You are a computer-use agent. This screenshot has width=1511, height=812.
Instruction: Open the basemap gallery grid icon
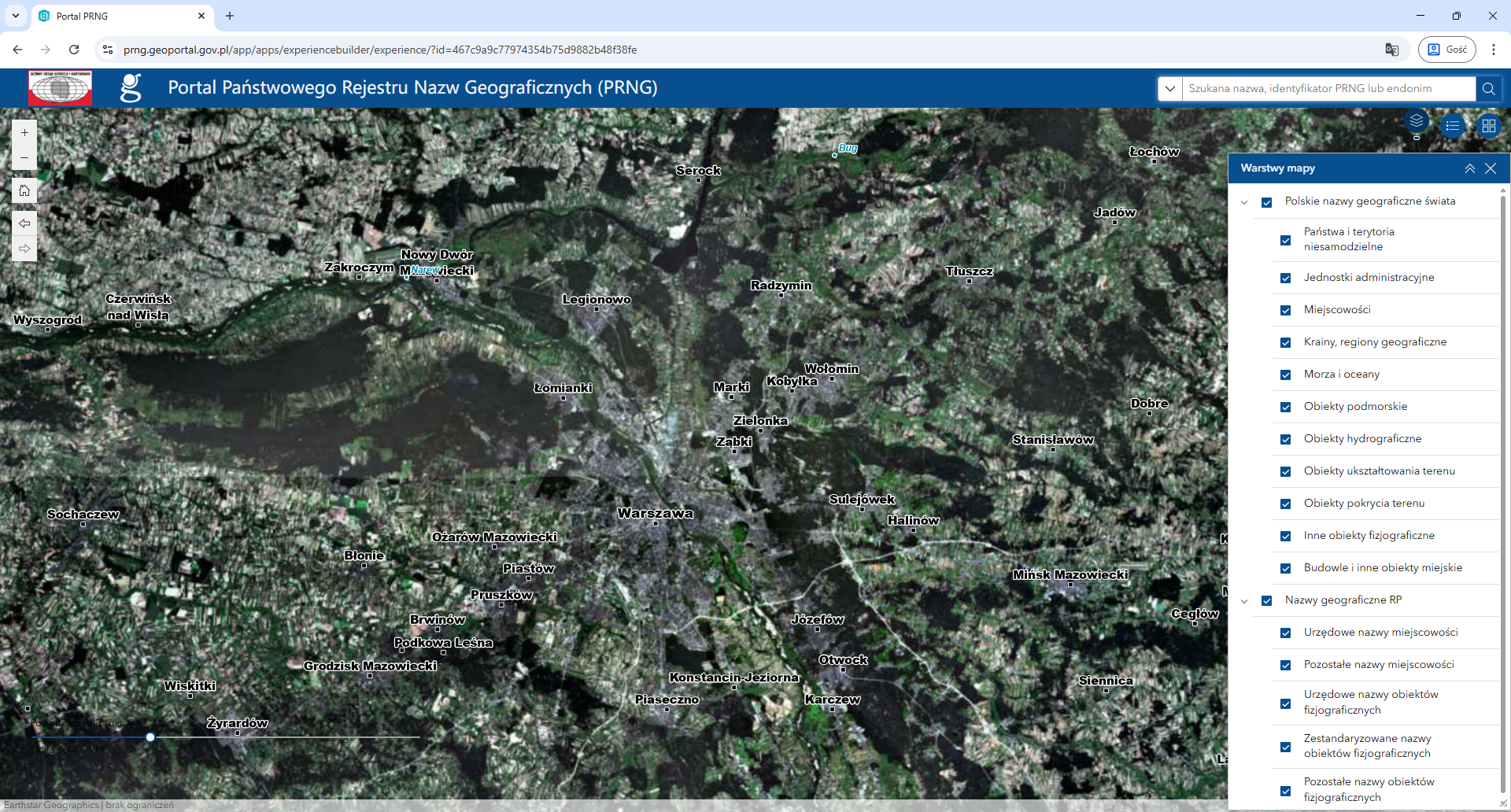point(1488,126)
